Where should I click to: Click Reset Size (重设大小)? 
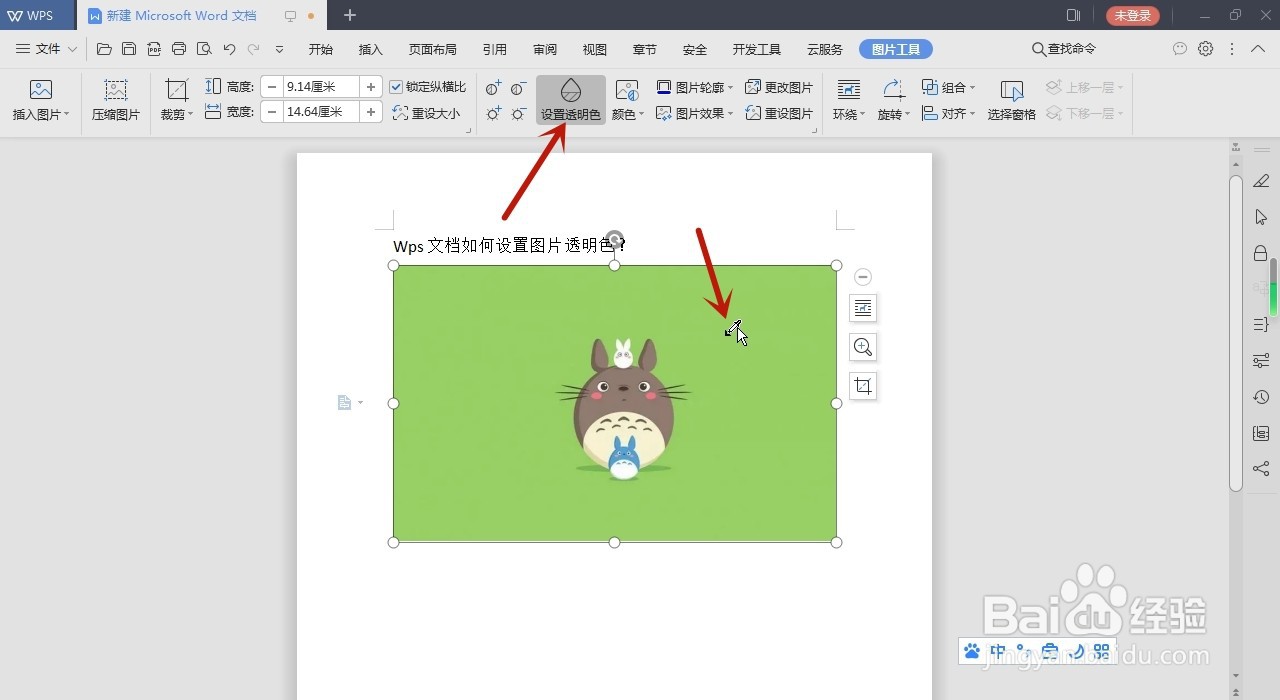tap(427, 113)
